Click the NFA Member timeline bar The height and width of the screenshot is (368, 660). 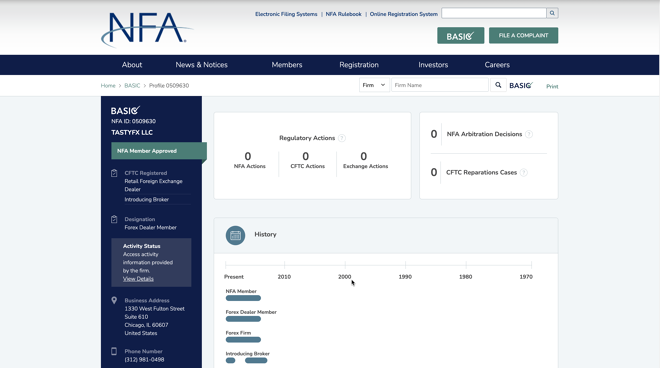[x=243, y=298]
